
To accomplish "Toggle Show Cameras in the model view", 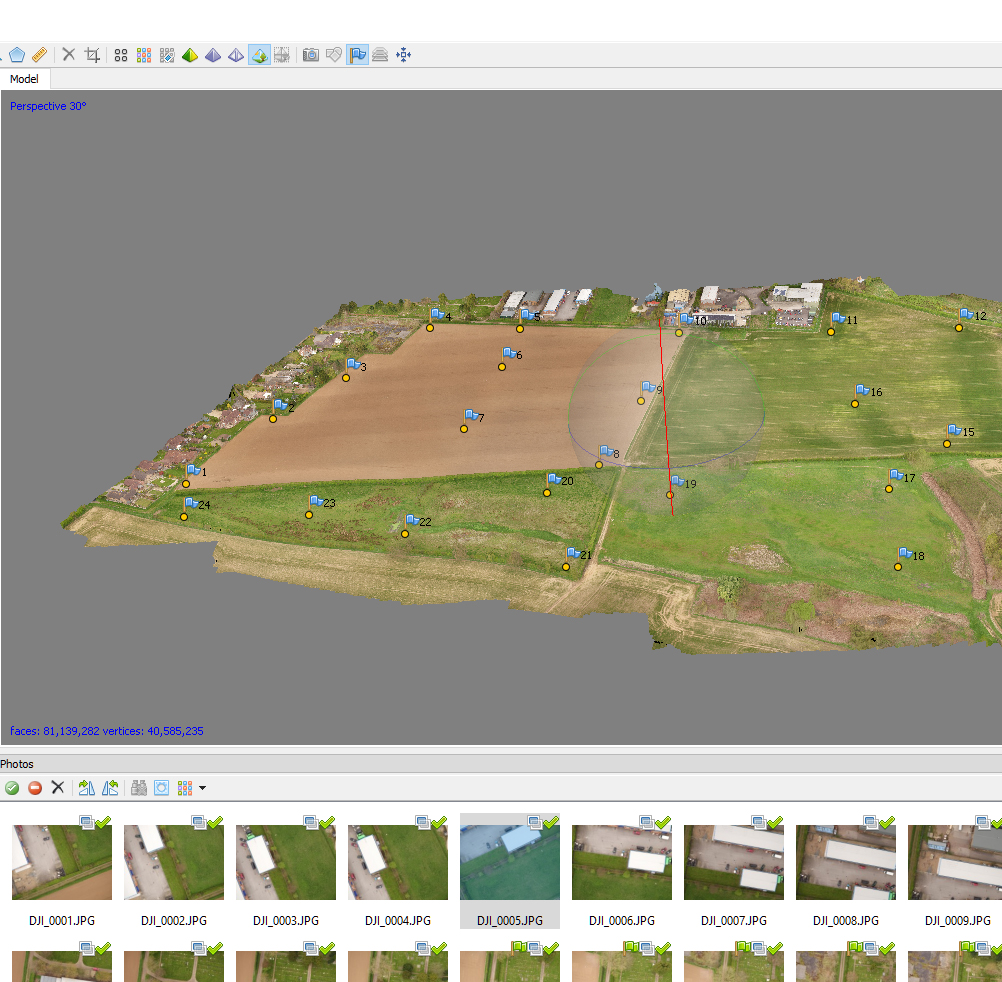I will (x=311, y=55).
